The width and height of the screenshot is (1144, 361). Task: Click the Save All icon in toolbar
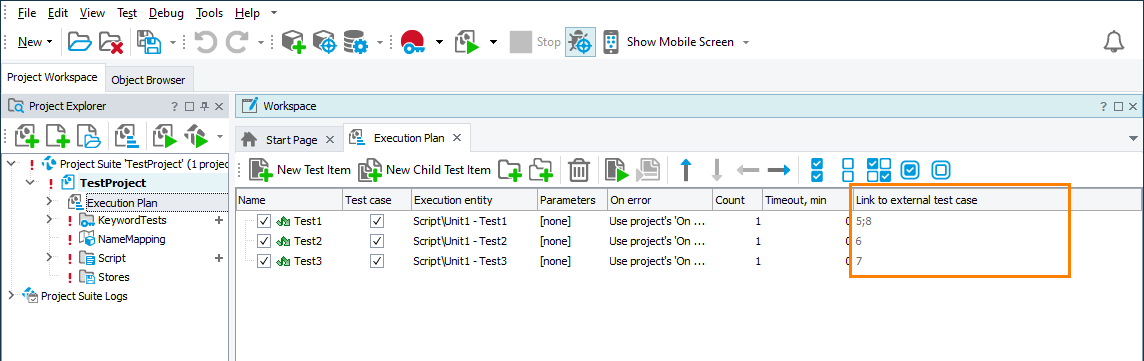point(150,42)
